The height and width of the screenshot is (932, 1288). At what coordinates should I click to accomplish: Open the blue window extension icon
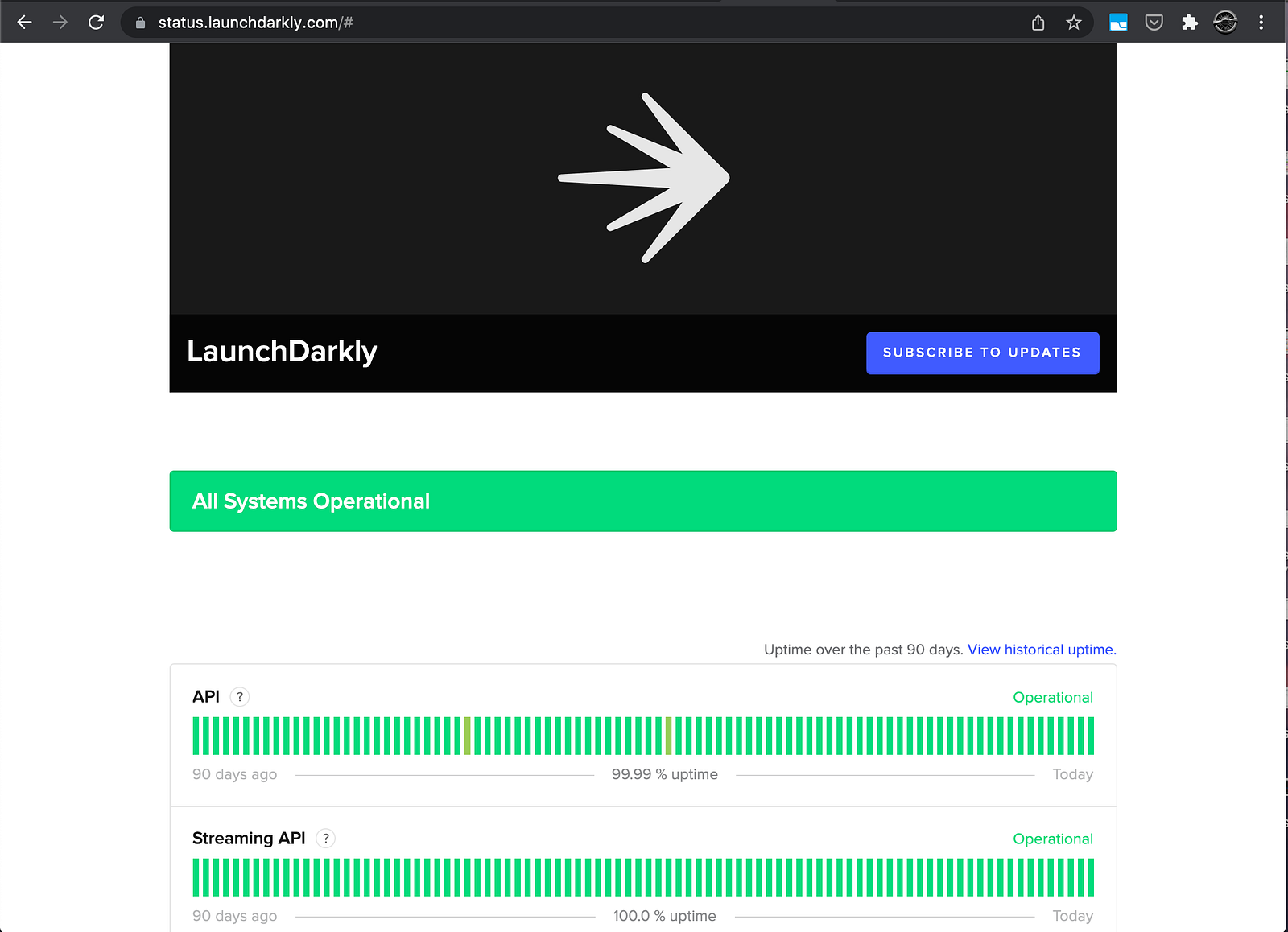(x=1118, y=23)
